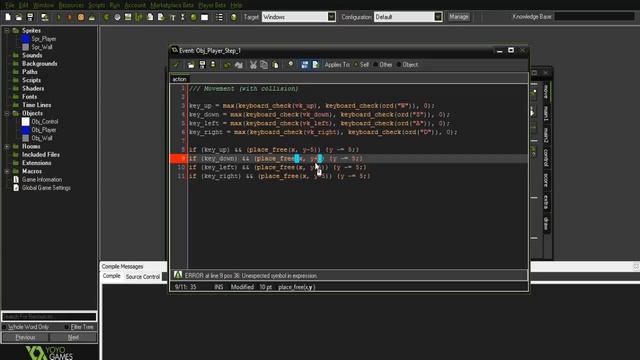Click the resource search field

point(49,316)
